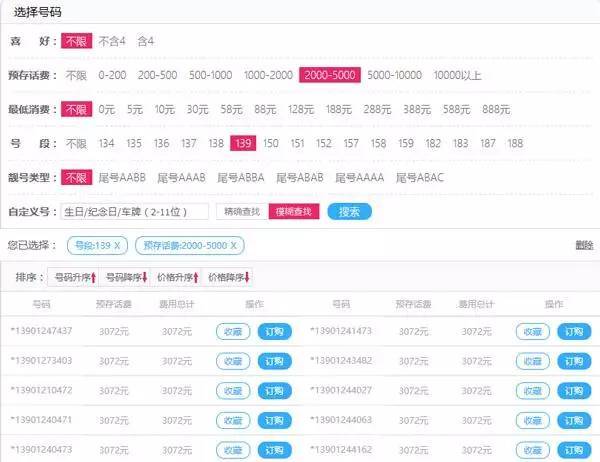Screen dimensions: 600x462
Task: Sort by 价格降序 descending price
Action: (227, 277)
